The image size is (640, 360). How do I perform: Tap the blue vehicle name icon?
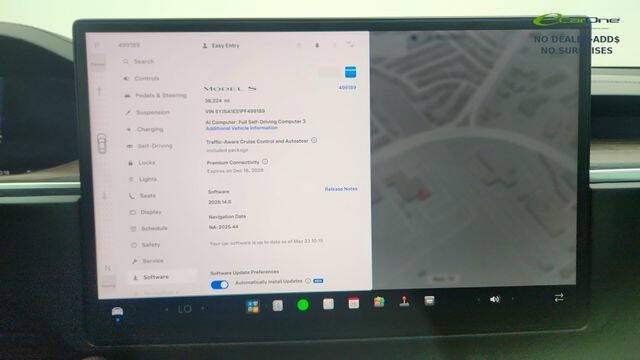click(350, 72)
